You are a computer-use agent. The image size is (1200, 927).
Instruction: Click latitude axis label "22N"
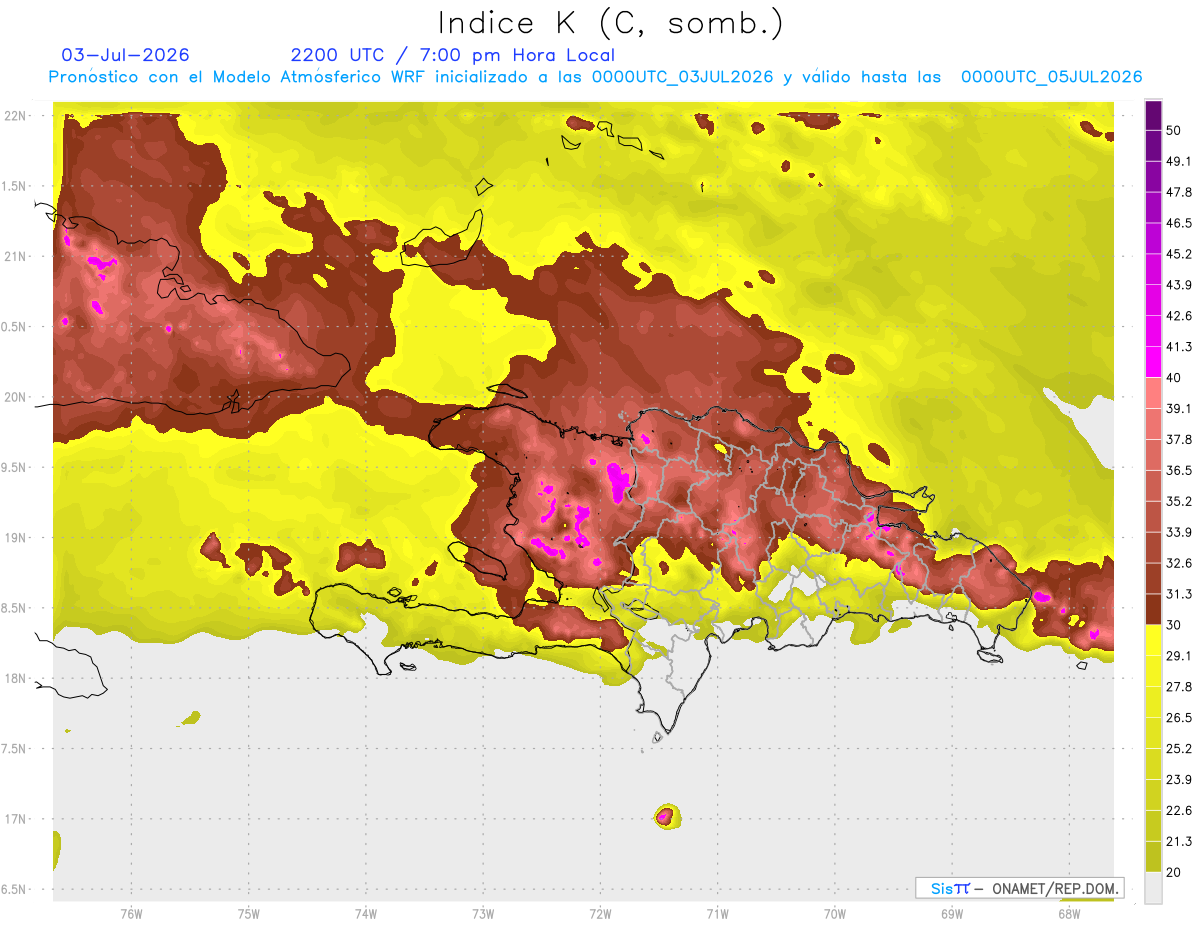[x=15, y=116]
